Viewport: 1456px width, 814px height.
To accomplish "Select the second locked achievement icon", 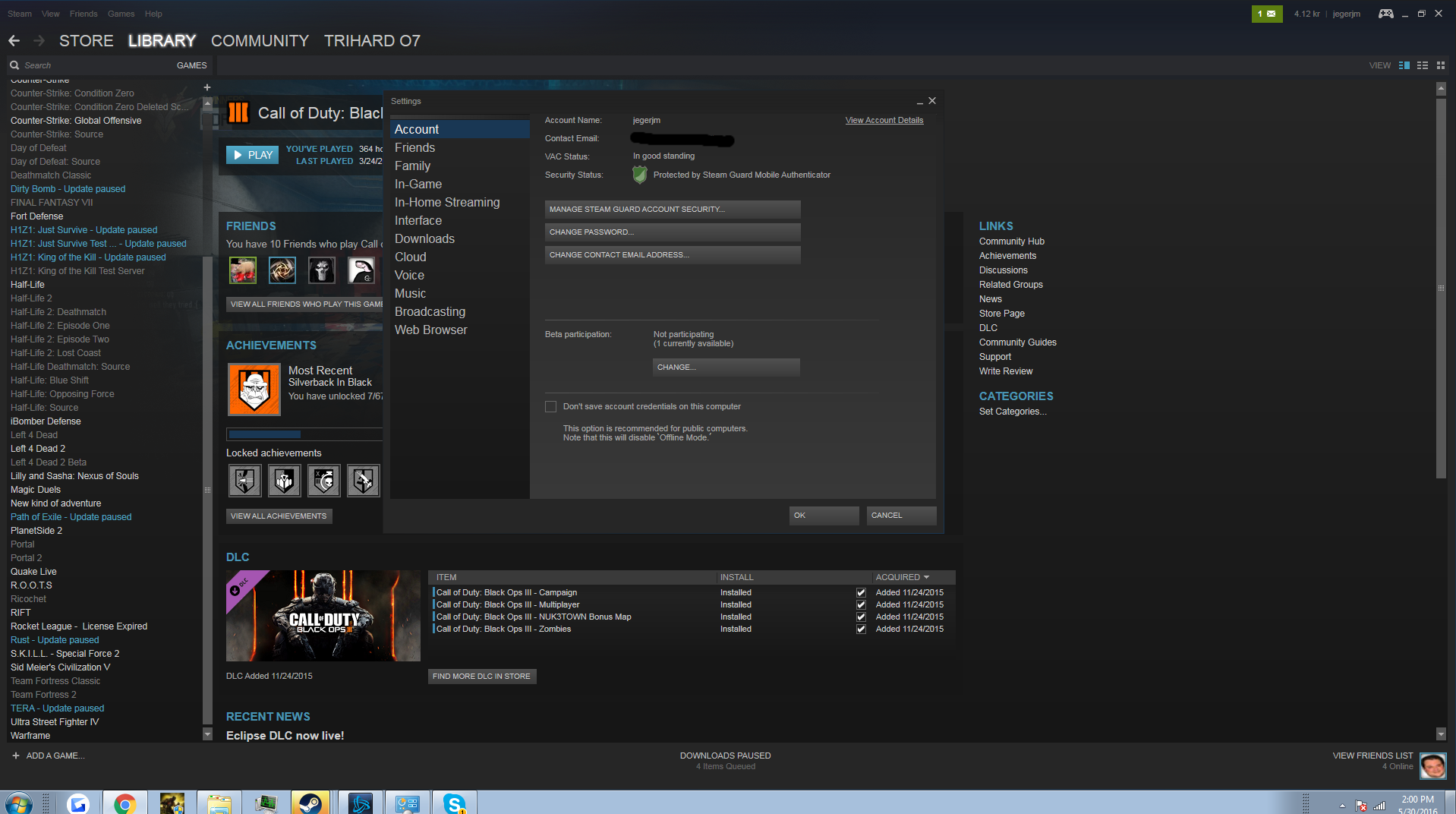I will 284,480.
